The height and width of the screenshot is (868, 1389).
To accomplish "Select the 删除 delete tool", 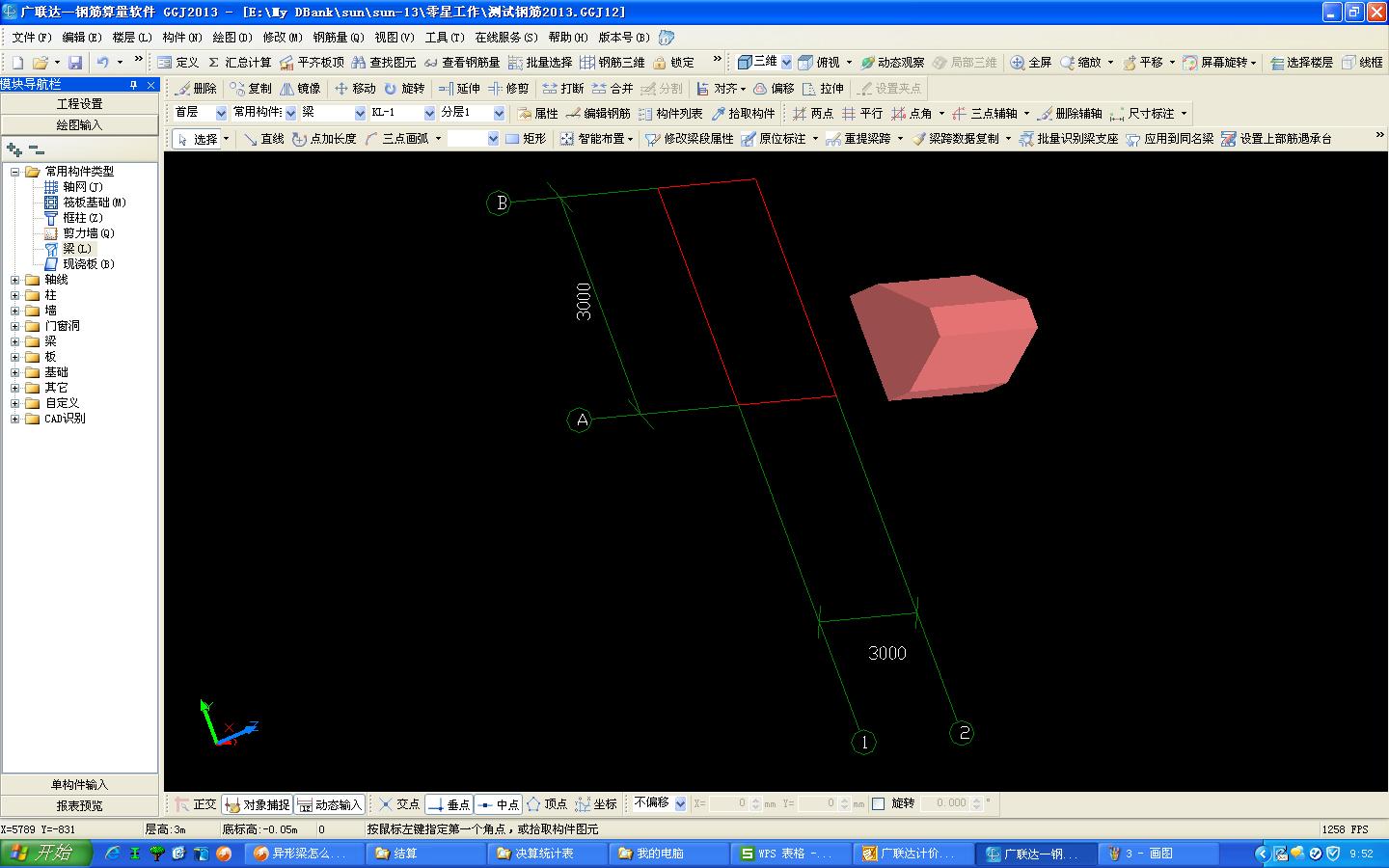I will 196,88.
